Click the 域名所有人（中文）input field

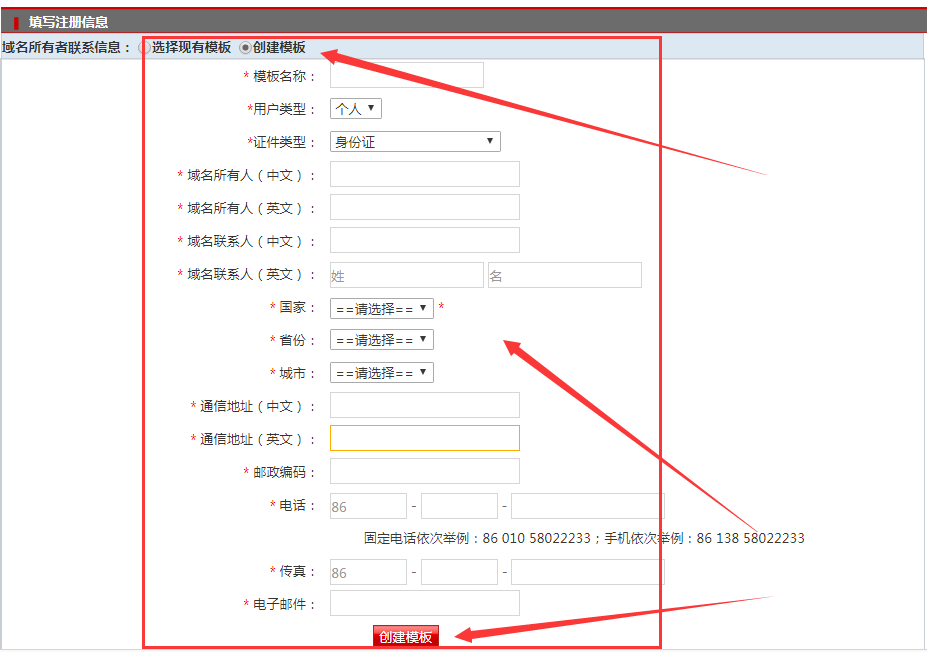tap(424, 174)
